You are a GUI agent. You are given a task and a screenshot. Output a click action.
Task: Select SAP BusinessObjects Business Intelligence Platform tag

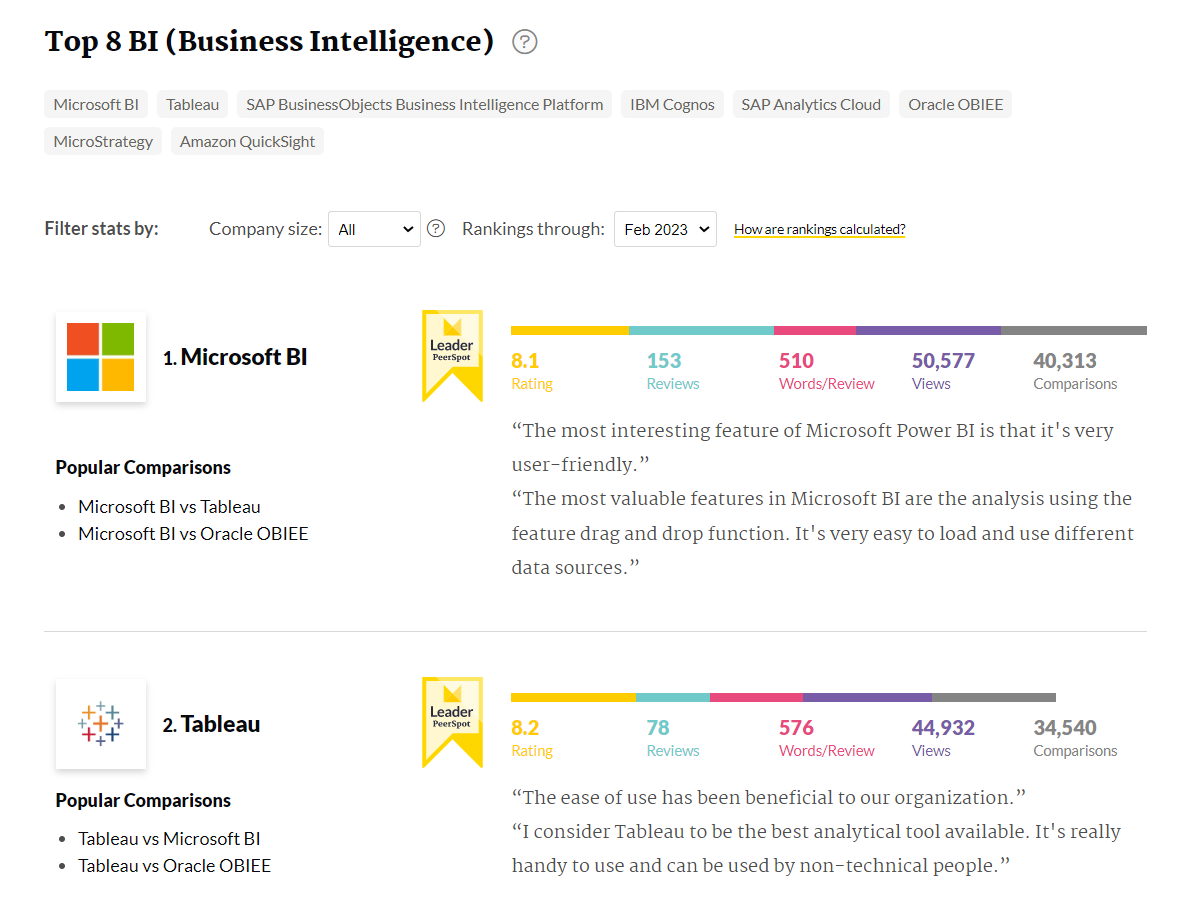coord(425,104)
